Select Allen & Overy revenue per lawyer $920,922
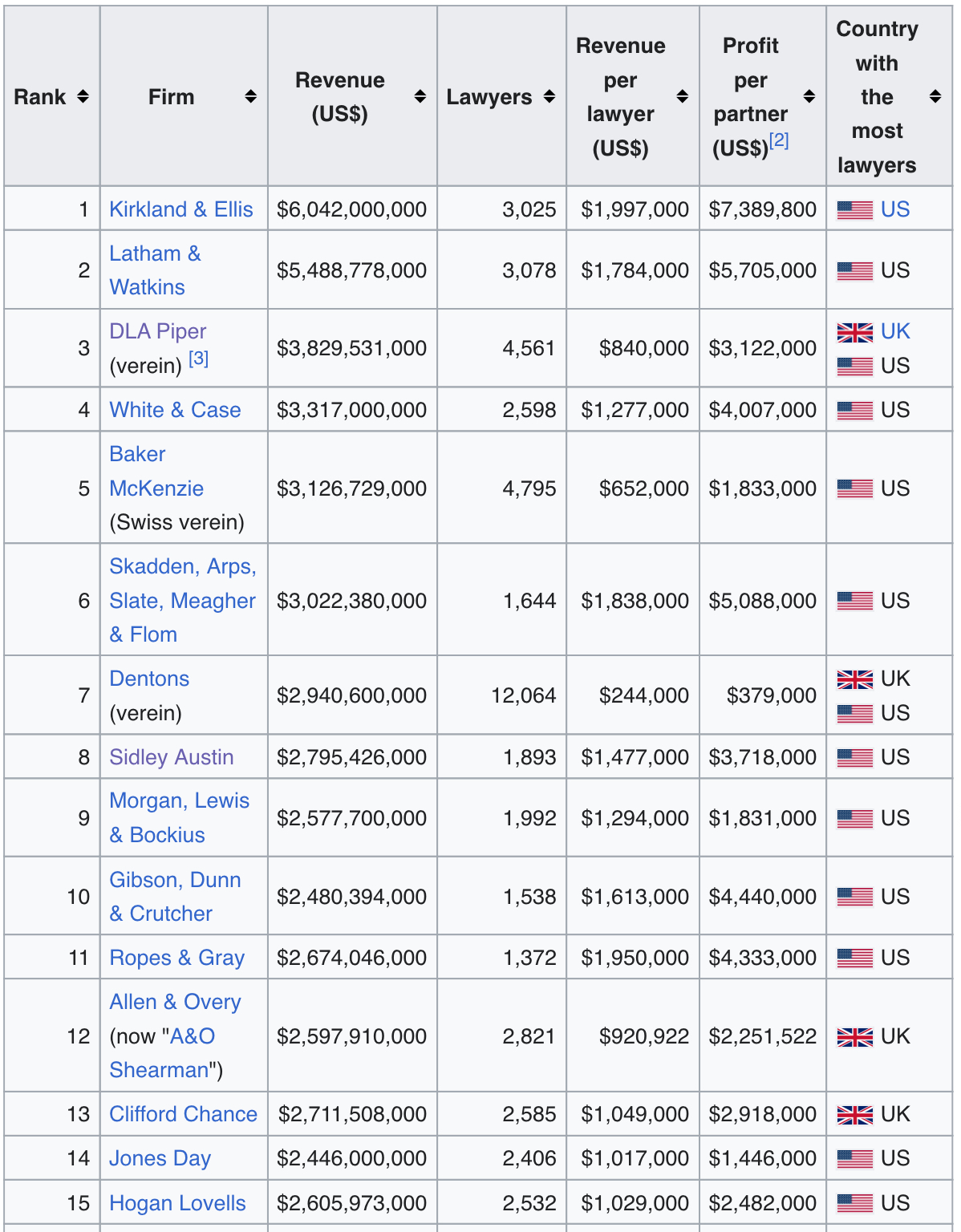Image resolution: width=961 pixels, height=1232 pixels. (x=644, y=1036)
